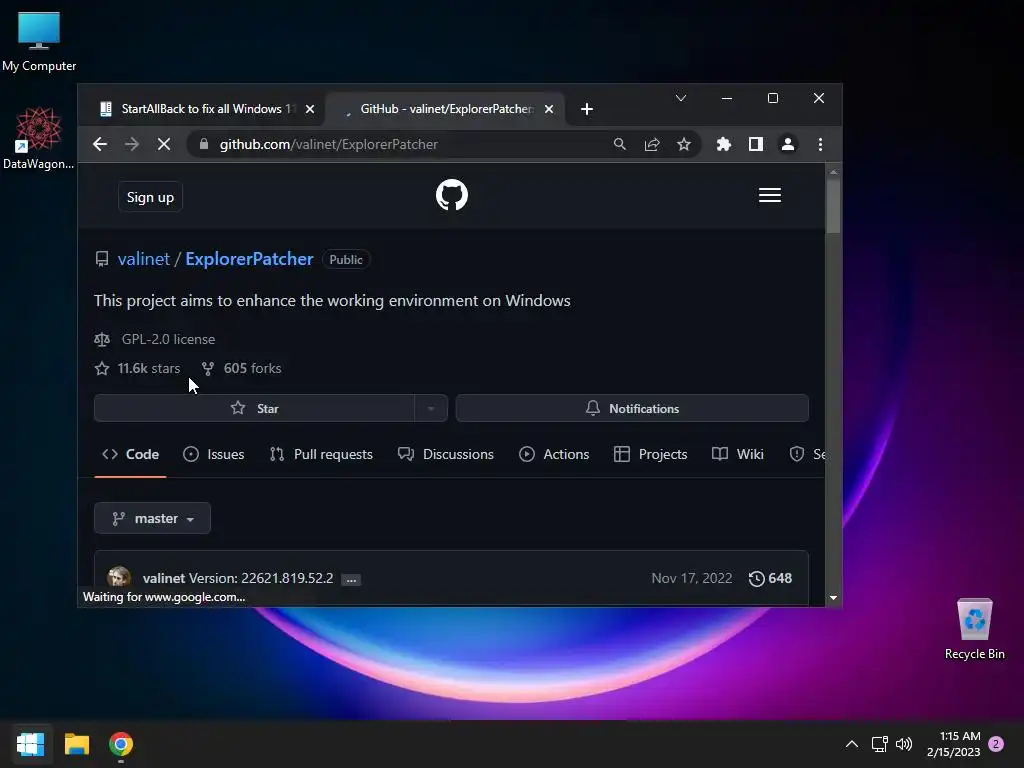Screen dimensions: 1024x768
Task: Star the ExplorerPatcher repository
Action: (254, 408)
